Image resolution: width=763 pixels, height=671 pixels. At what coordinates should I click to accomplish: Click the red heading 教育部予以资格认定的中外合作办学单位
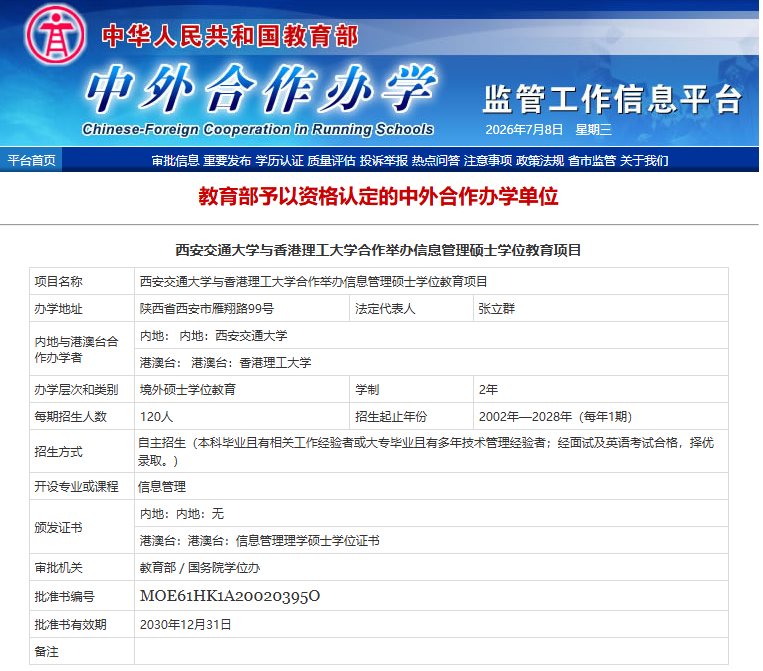(378, 197)
